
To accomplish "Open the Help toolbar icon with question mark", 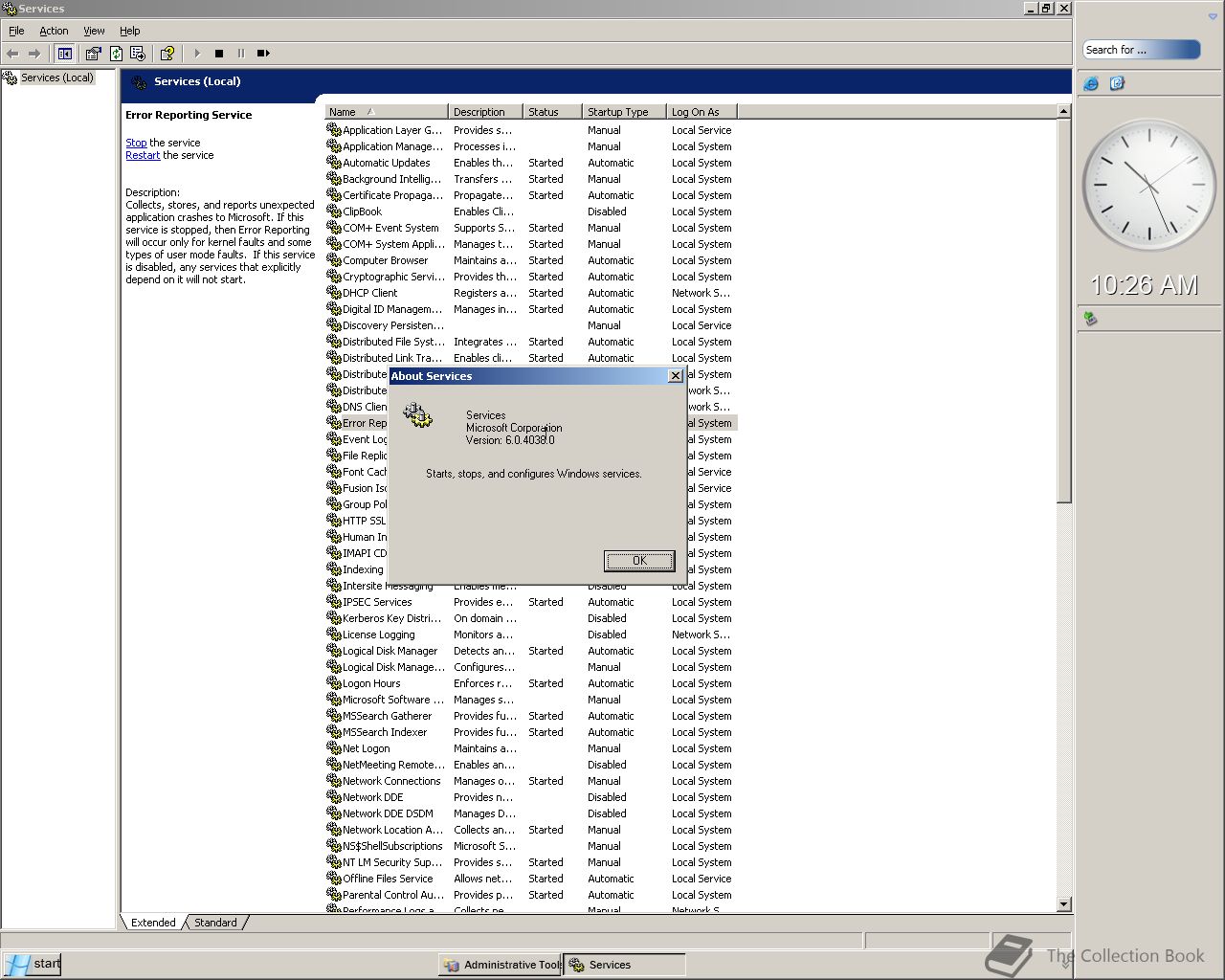I will 167,54.
